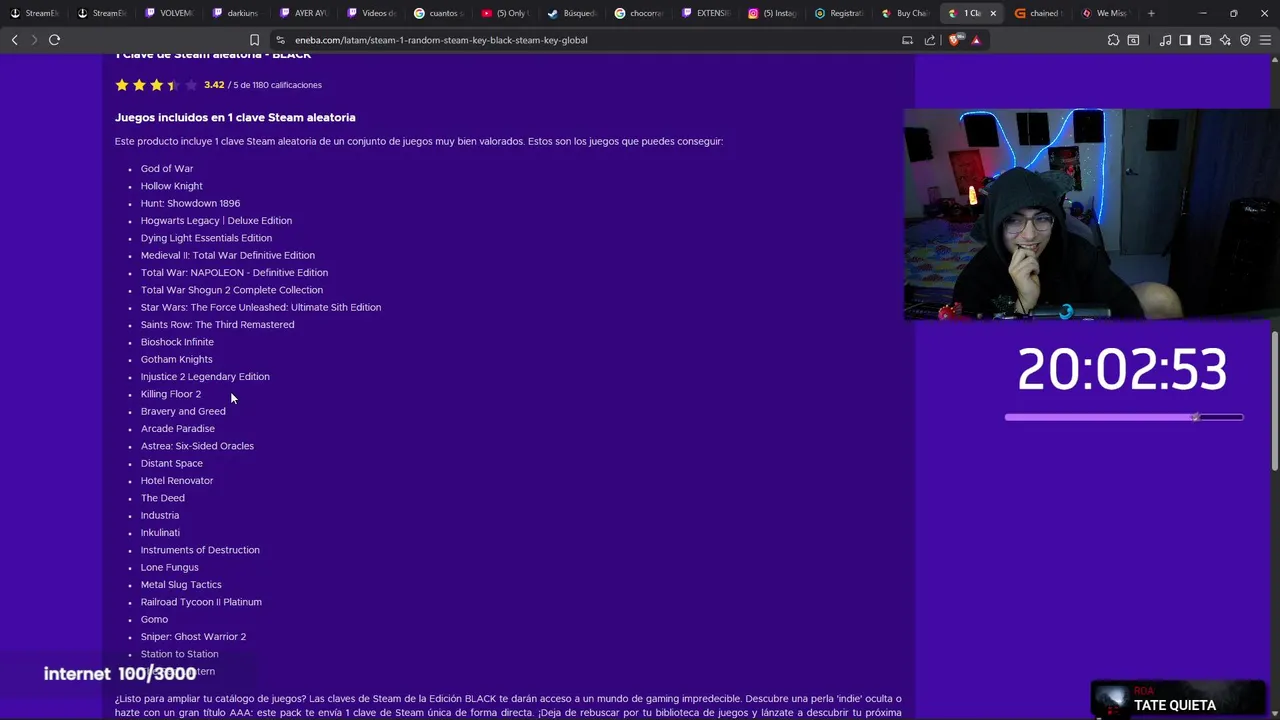The image size is (1280, 720).
Task: Switch to the 'Registrat' tab
Action: (838, 13)
